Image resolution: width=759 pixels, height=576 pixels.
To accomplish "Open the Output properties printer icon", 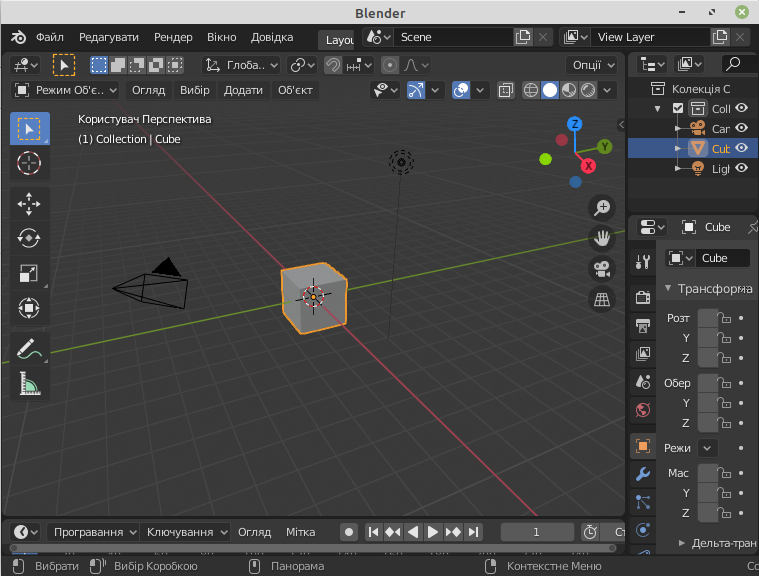I will [x=643, y=326].
